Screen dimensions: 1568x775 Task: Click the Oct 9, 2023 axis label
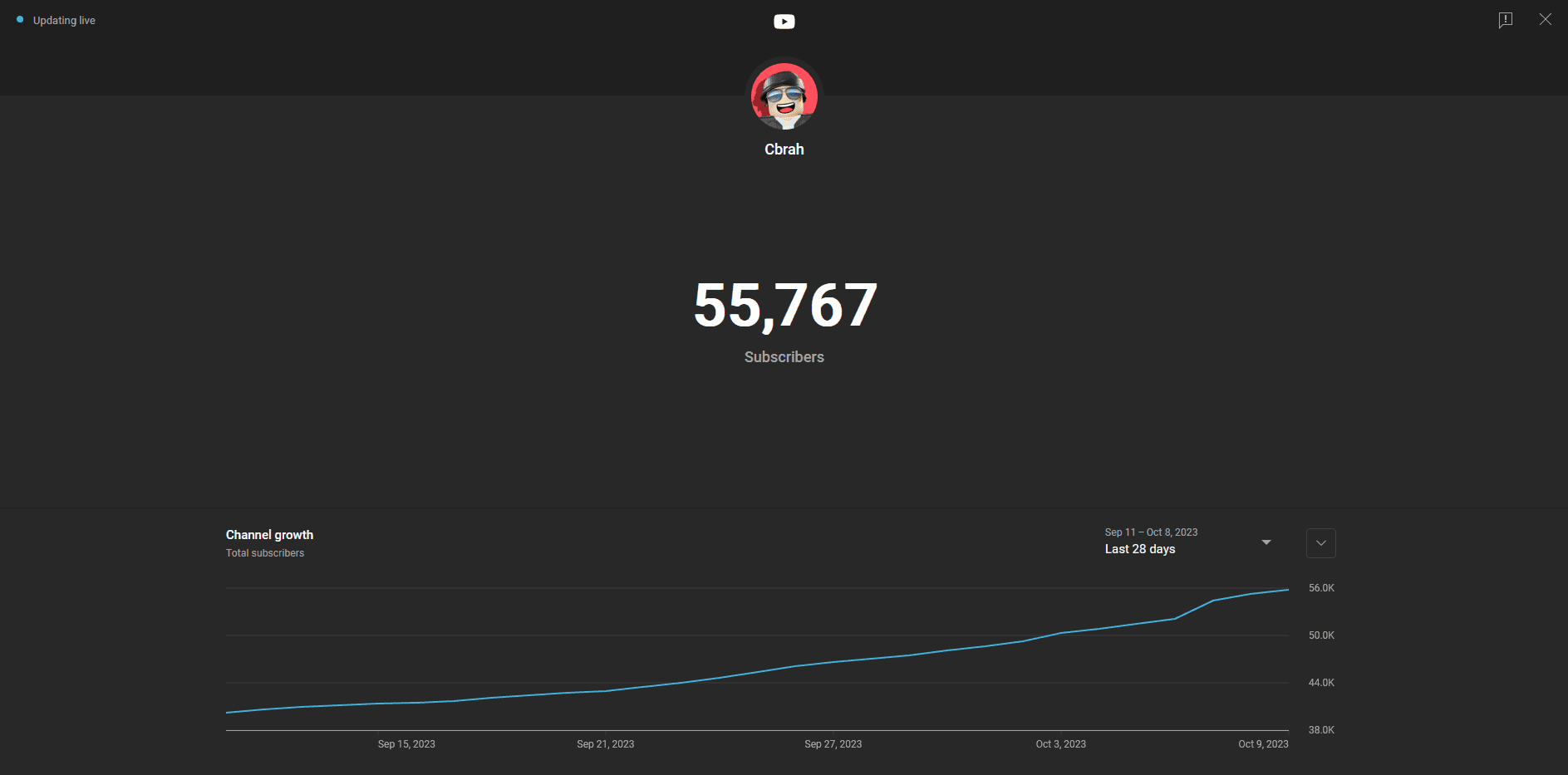click(x=1262, y=743)
